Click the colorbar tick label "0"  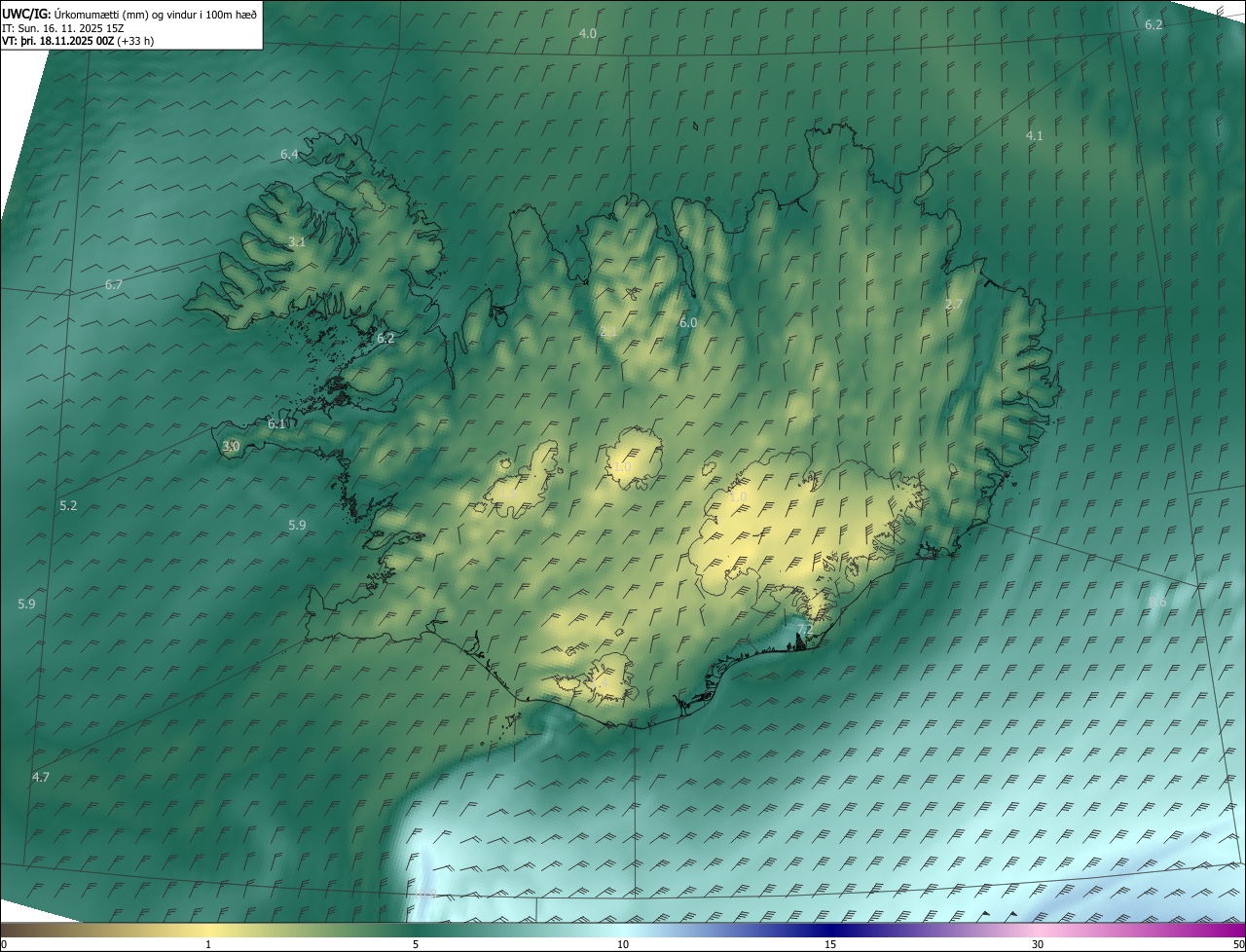(x=4, y=944)
